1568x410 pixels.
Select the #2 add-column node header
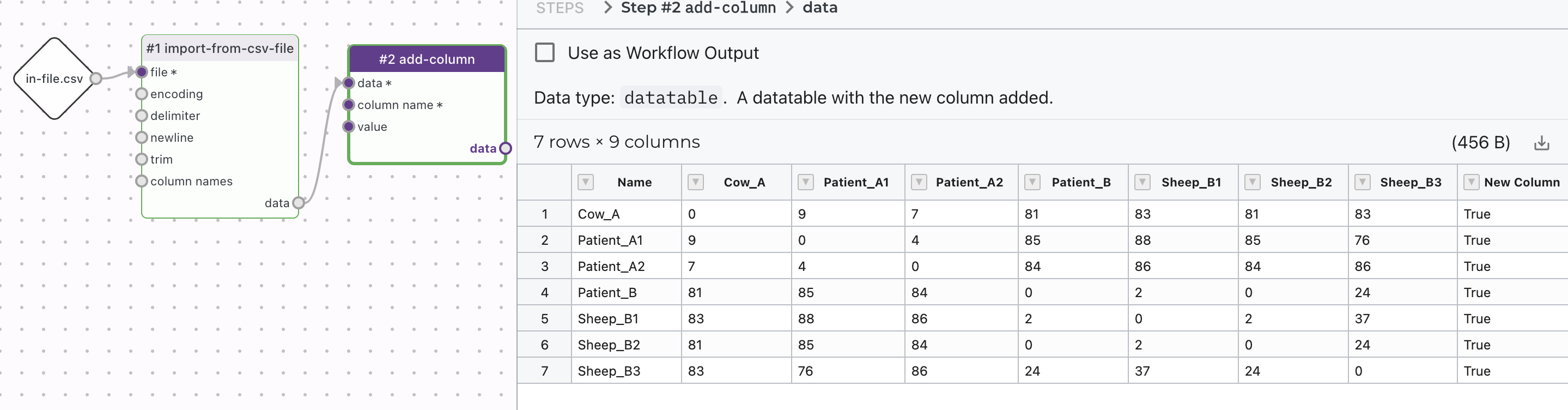(426, 59)
